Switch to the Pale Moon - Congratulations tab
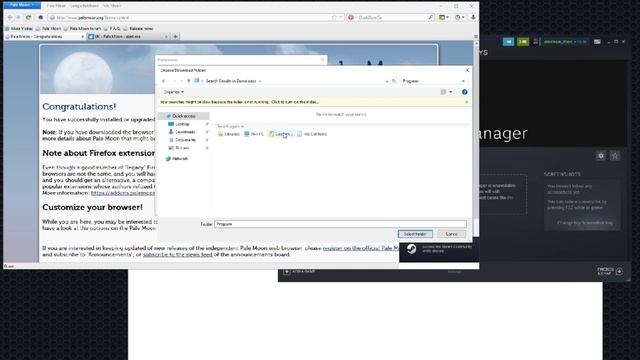This screenshot has width=640, height=360. (x=44, y=36)
